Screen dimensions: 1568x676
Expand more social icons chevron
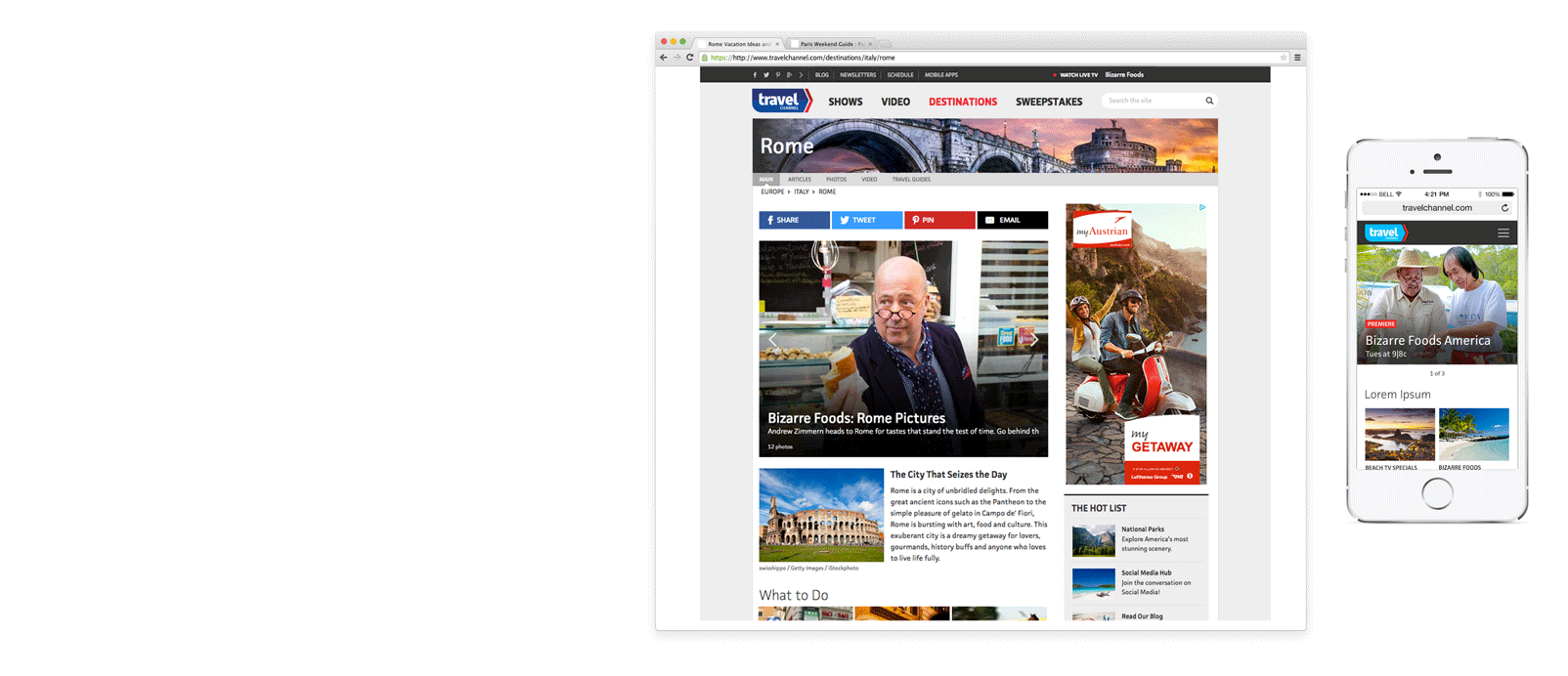(x=801, y=75)
